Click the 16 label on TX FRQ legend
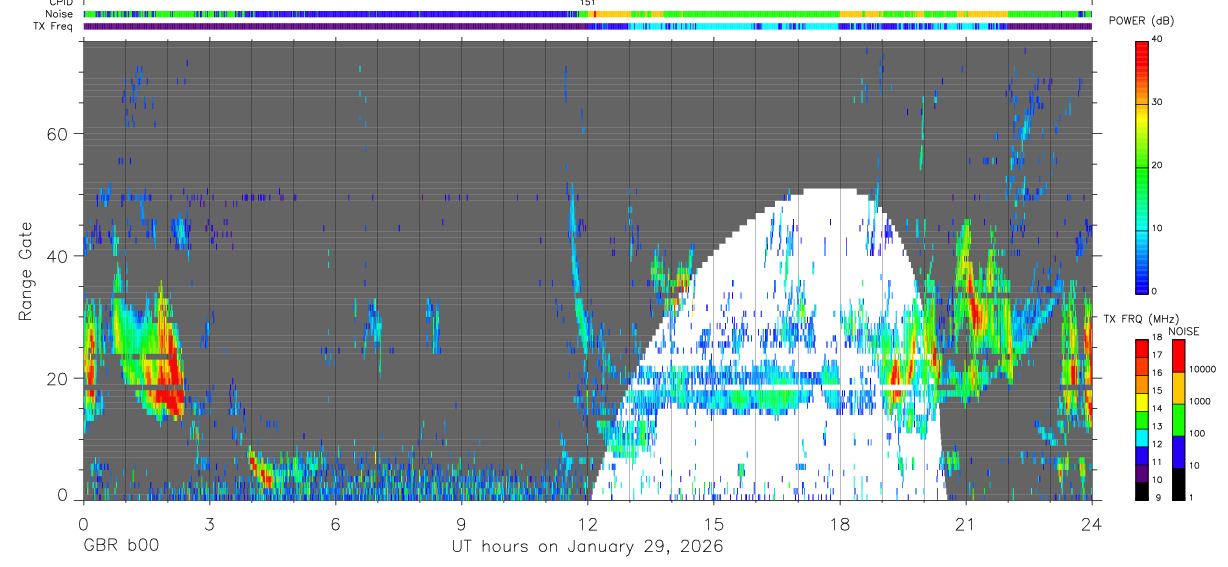Image resolution: width=1228 pixels, height=567 pixels. click(x=1158, y=373)
